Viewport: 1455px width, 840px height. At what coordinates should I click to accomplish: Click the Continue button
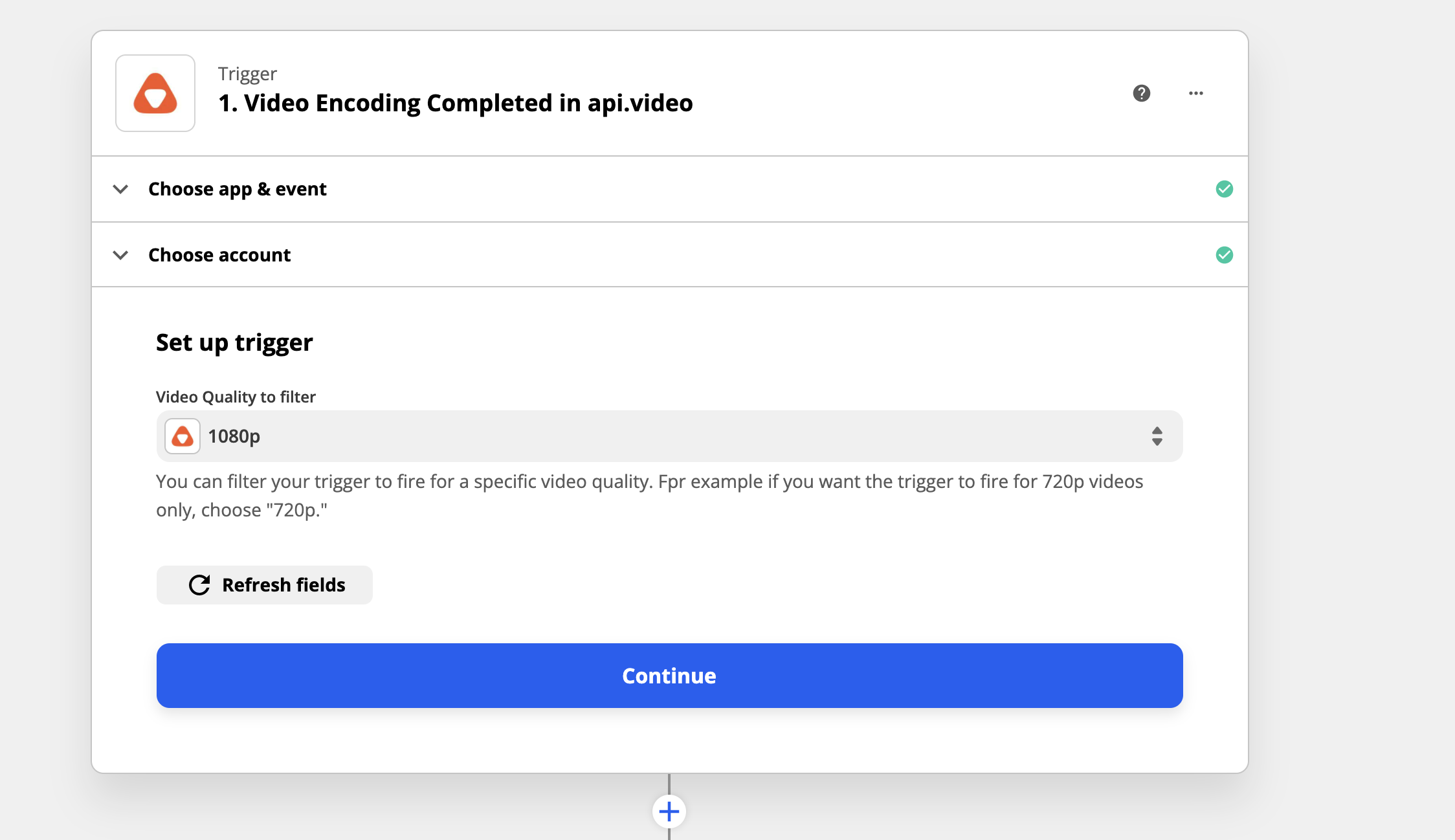point(669,675)
